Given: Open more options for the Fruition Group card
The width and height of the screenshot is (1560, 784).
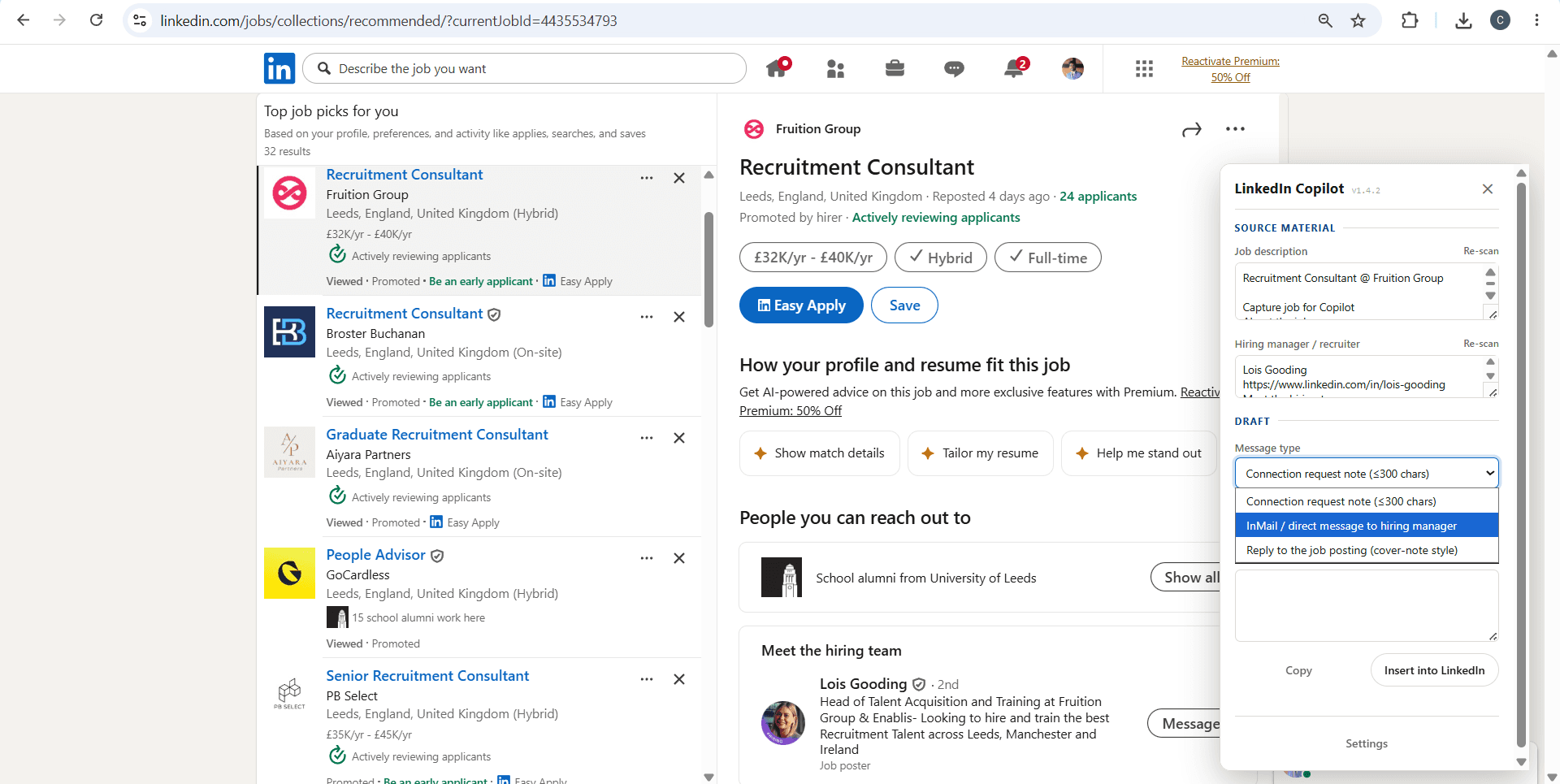Looking at the screenshot, I should [647, 178].
